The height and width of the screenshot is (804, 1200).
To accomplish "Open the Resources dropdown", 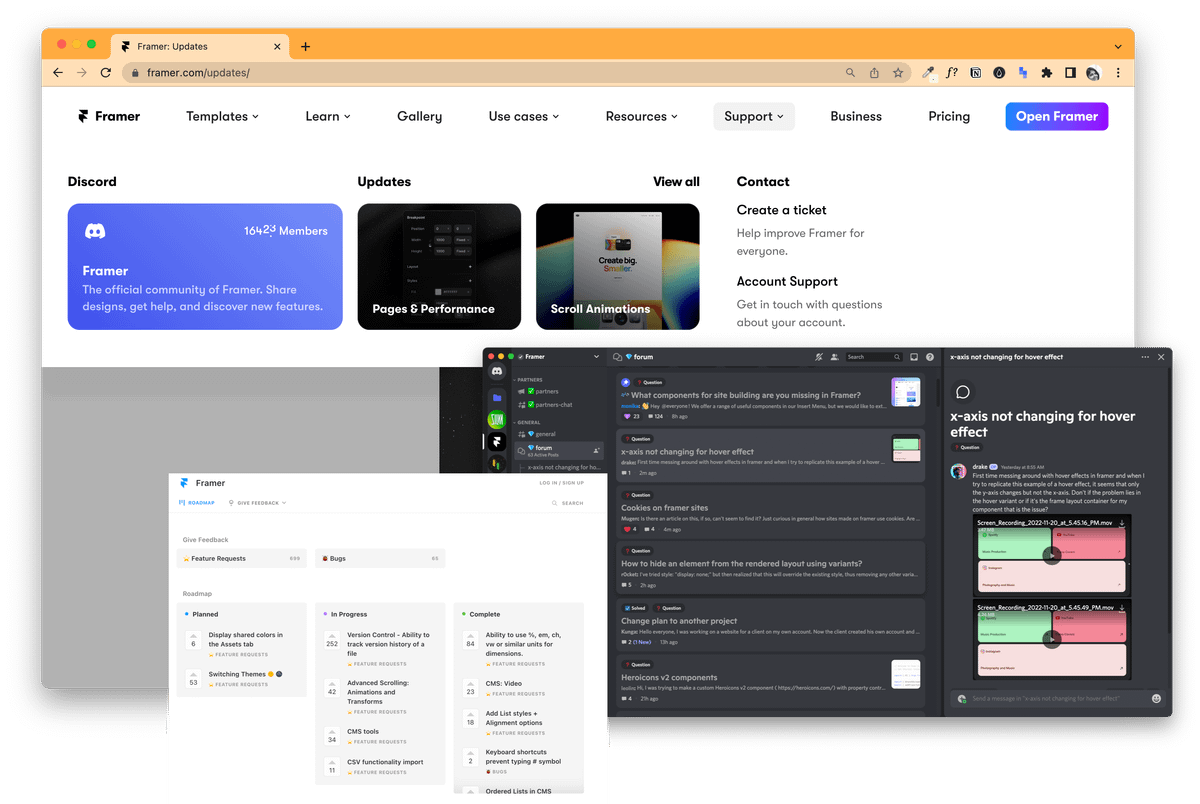I will coord(642,116).
